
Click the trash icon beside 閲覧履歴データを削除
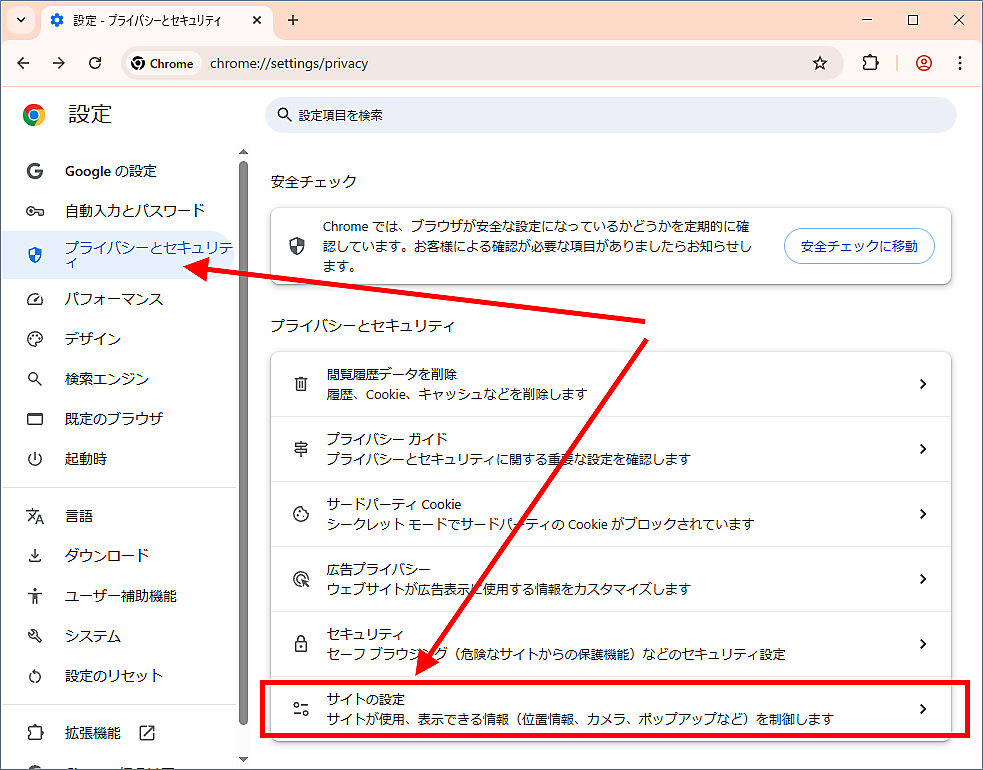(301, 384)
